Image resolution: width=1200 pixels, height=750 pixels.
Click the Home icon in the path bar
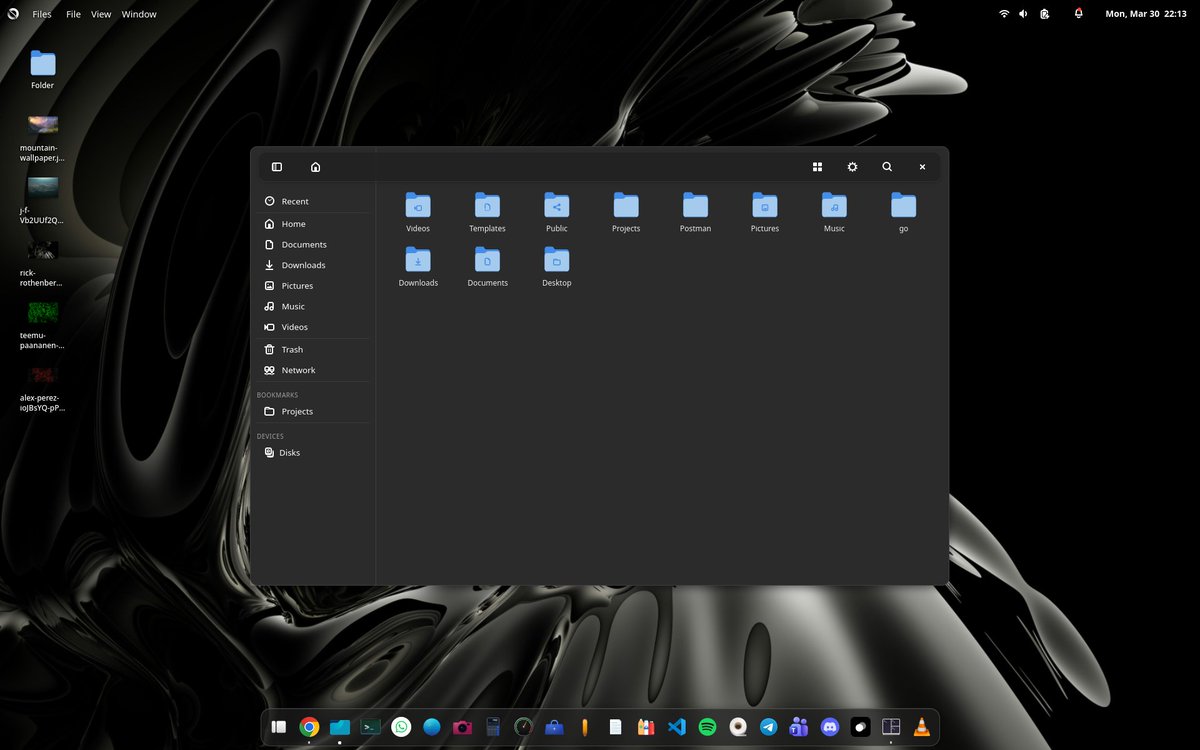click(314, 166)
